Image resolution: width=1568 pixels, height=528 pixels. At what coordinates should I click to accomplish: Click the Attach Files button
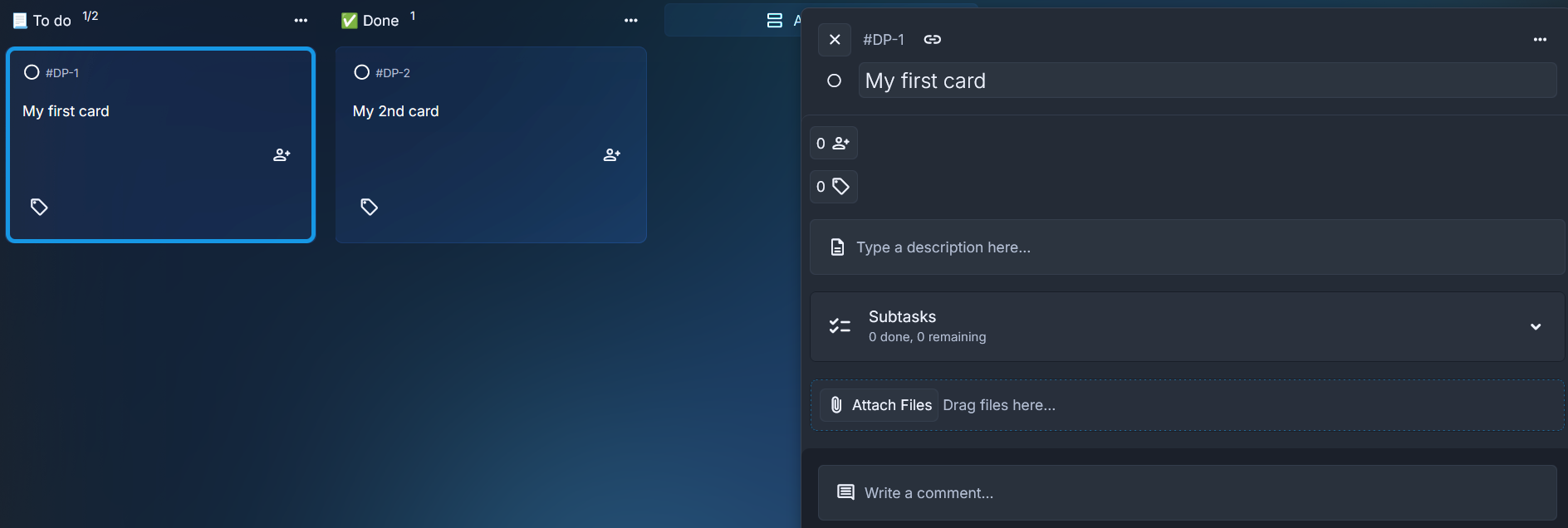pos(880,405)
